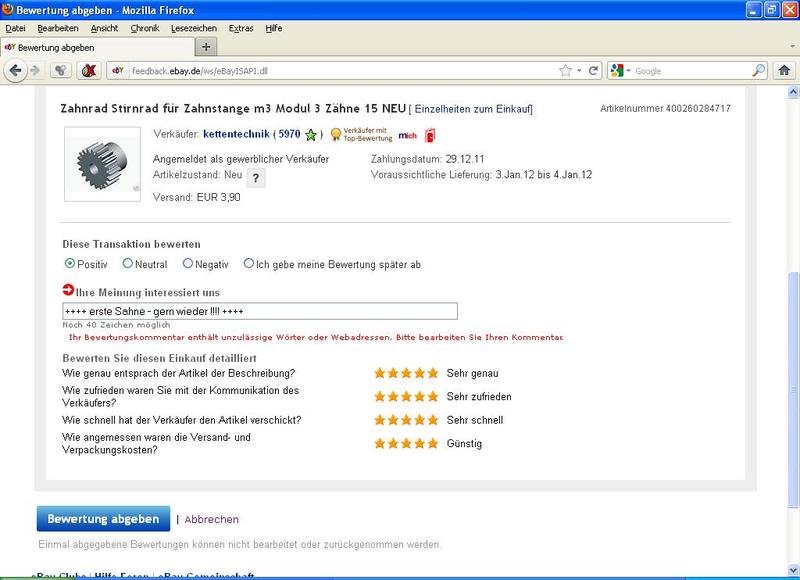Open the list-all-tabs dropdown arrow
Screen dimensions: 800x580
(x=792, y=47)
